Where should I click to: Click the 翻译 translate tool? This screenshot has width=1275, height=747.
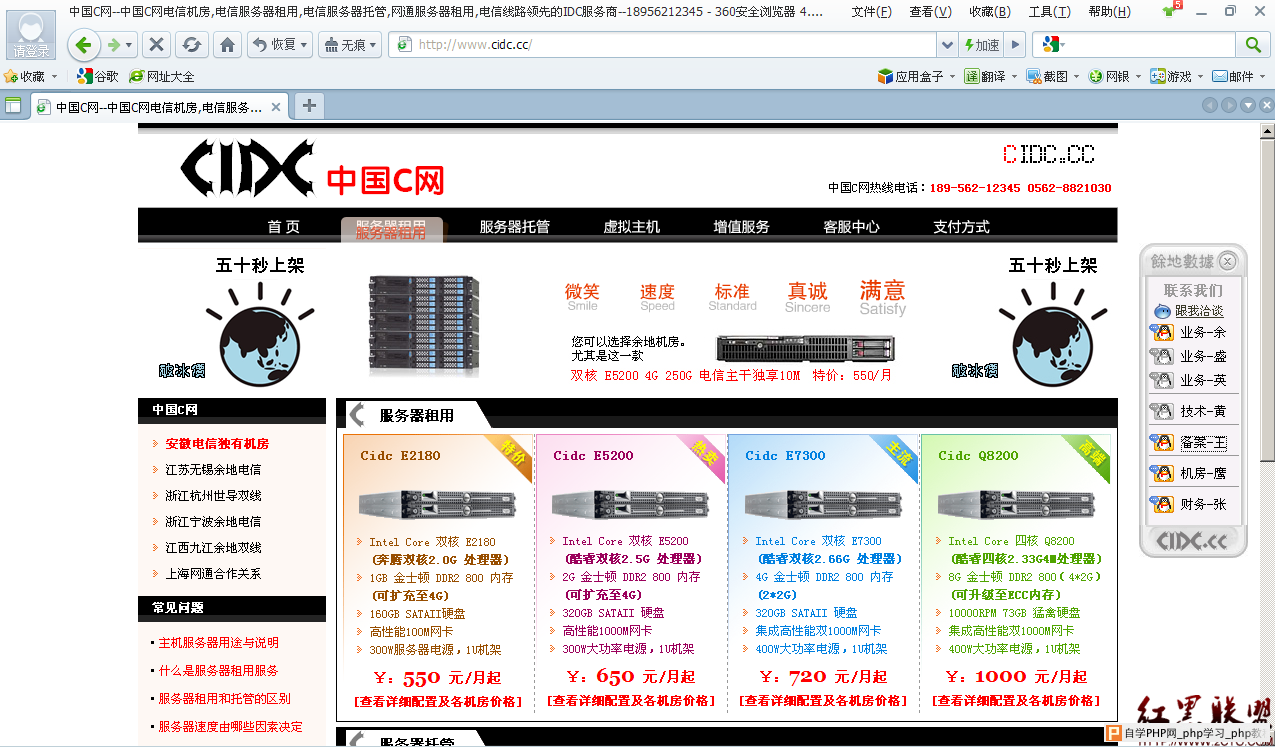tap(986, 76)
